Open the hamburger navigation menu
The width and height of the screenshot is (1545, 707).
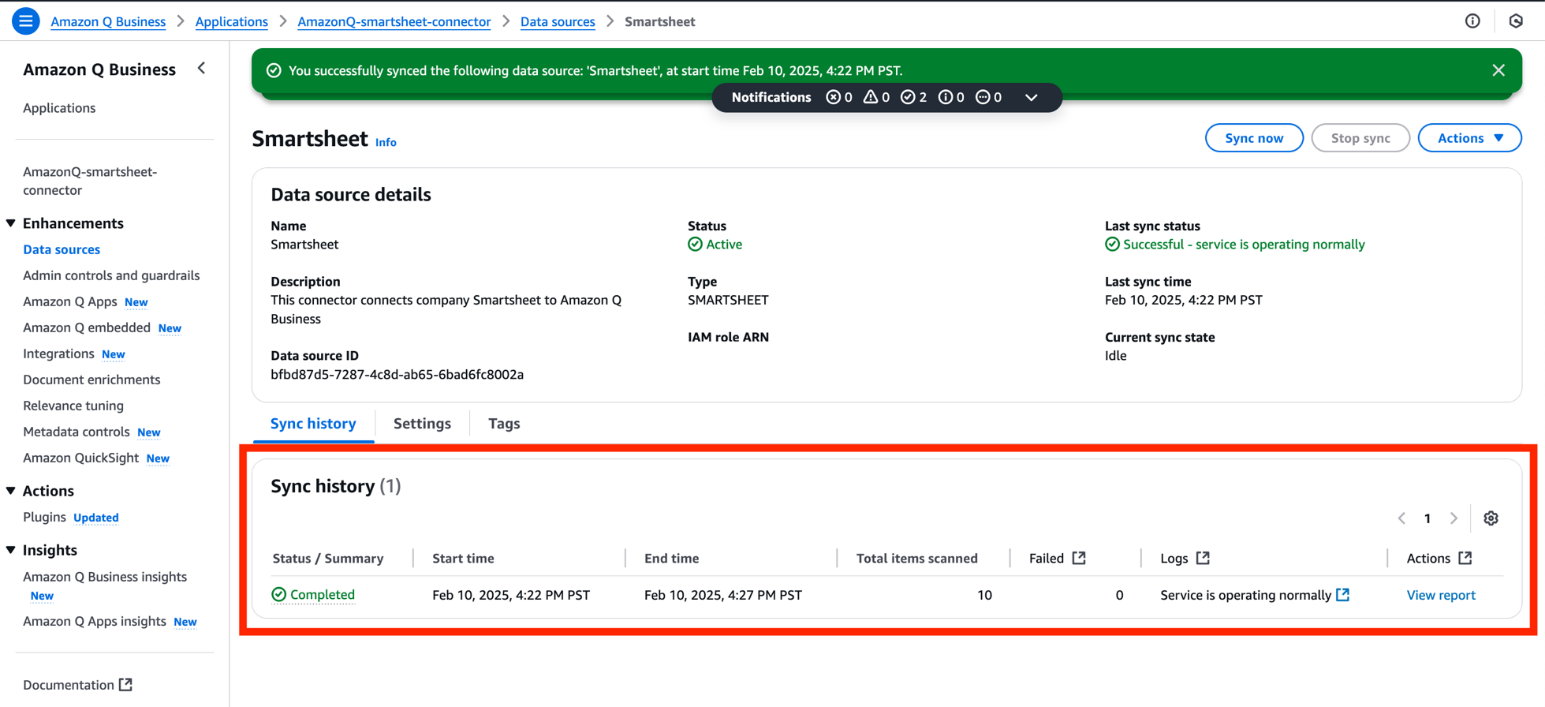[25, 20]
